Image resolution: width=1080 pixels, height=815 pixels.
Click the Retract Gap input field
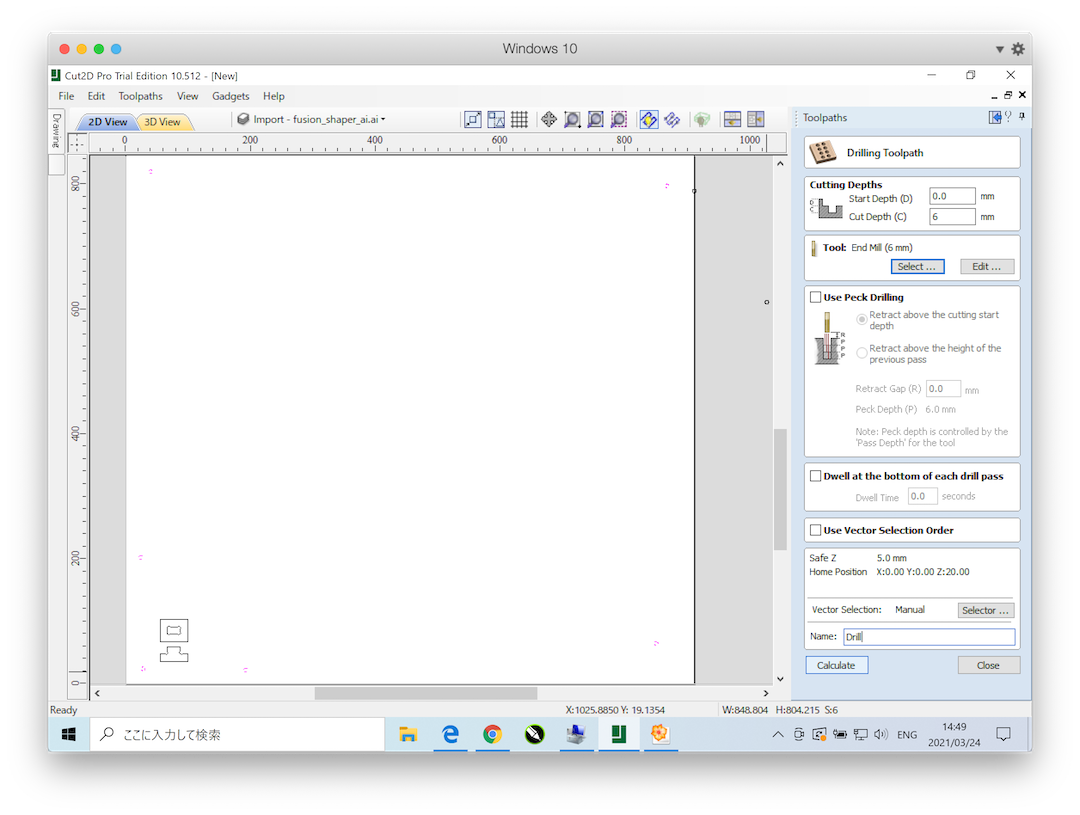[x=943, y=389]
